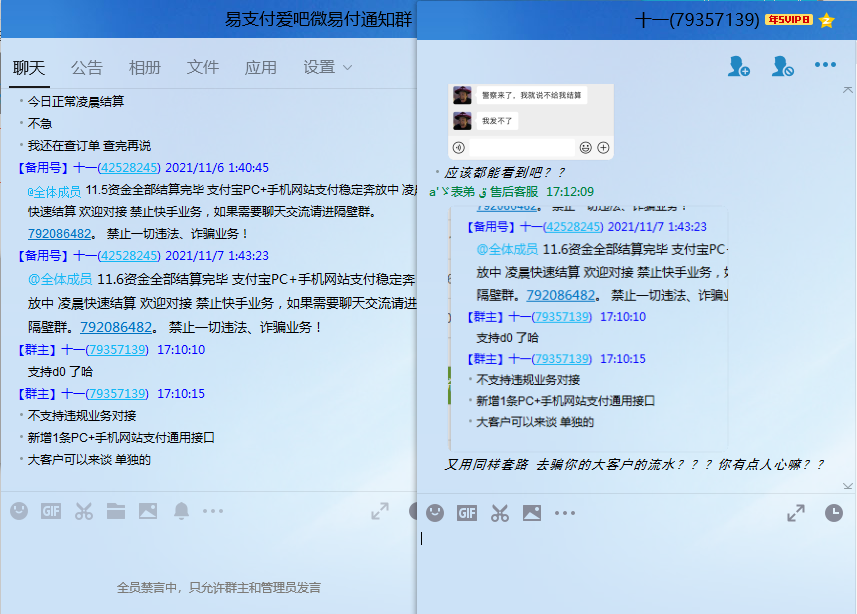Open the emoji picker in the private chat toolbar

(435, 513)
